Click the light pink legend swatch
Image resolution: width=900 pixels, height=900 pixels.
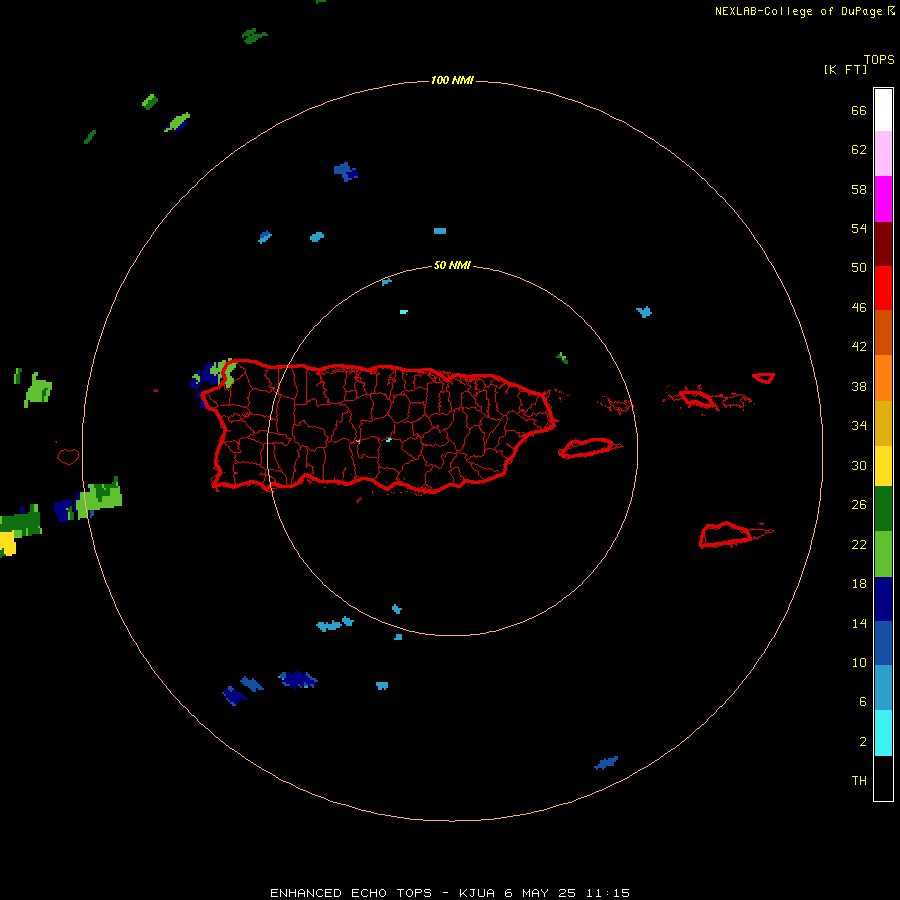tap(883, 154)
